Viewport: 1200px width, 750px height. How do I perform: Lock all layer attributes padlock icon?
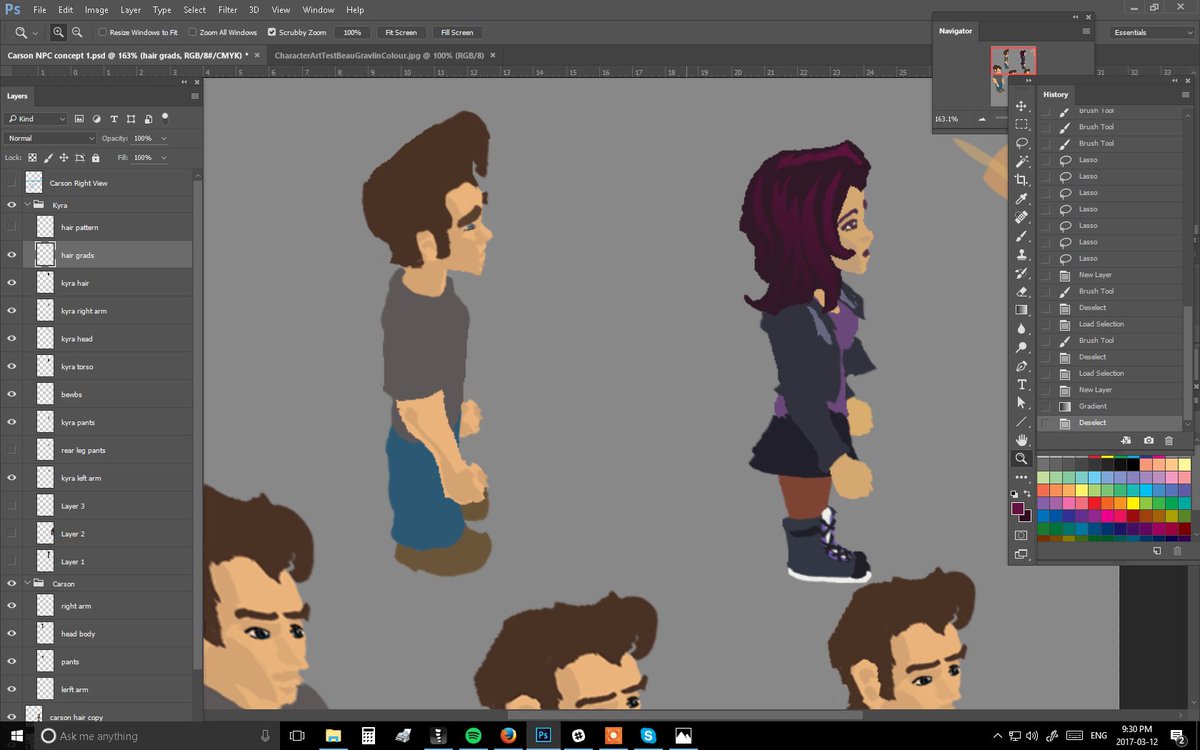click(95, 158)
